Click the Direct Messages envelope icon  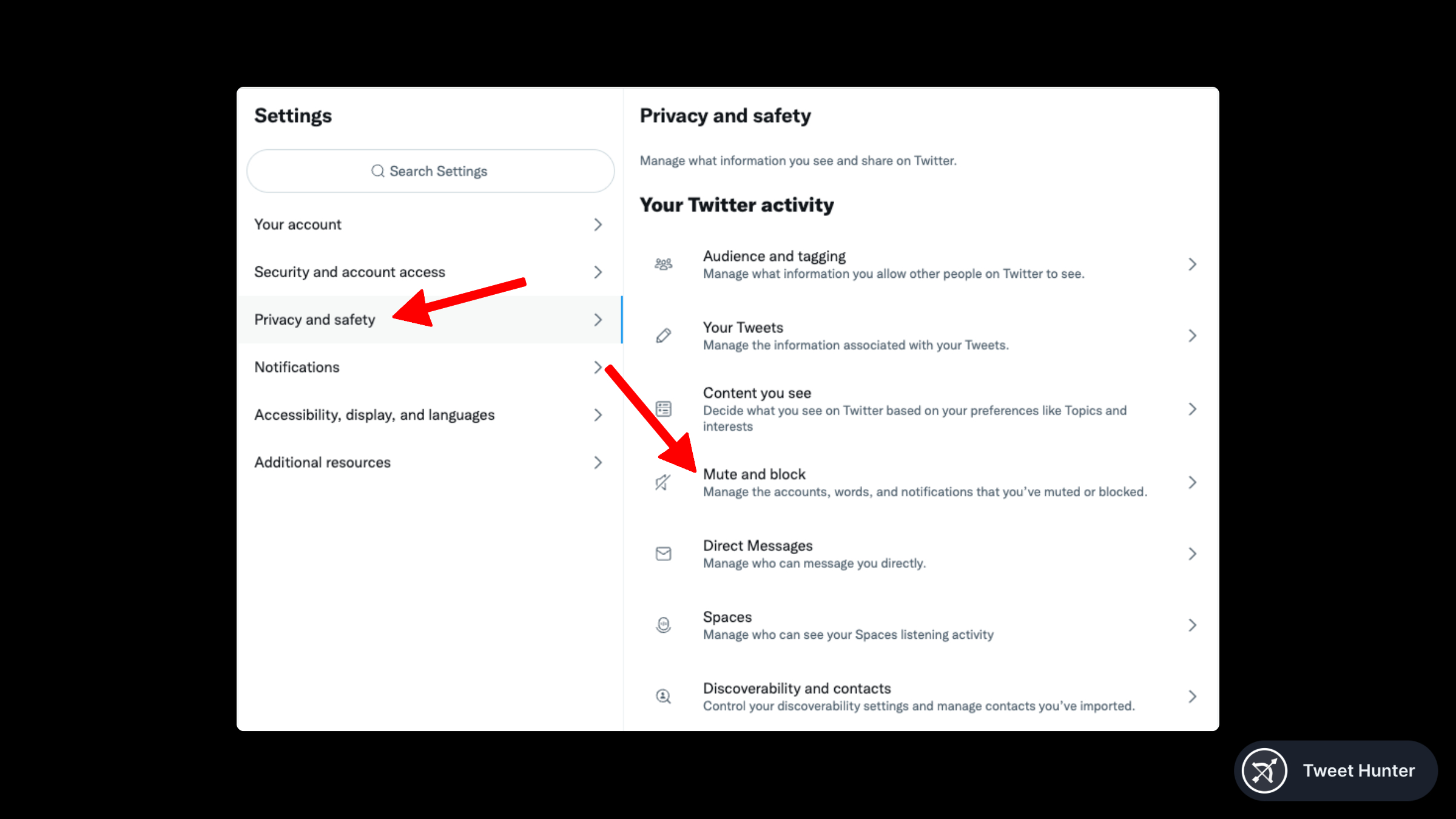(x=663, y=554)
